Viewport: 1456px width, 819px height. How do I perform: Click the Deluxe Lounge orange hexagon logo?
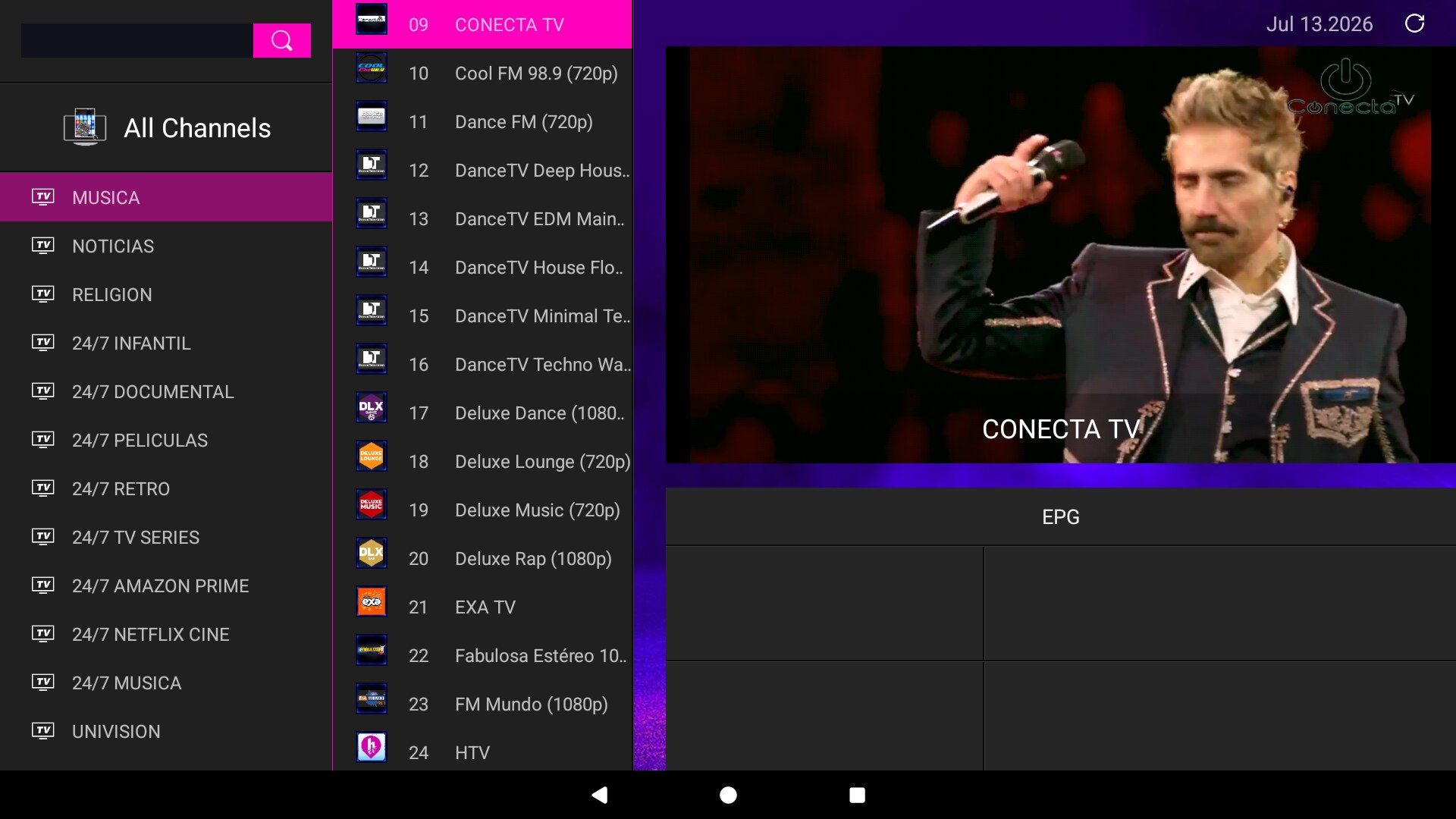(x=372, y=457)
